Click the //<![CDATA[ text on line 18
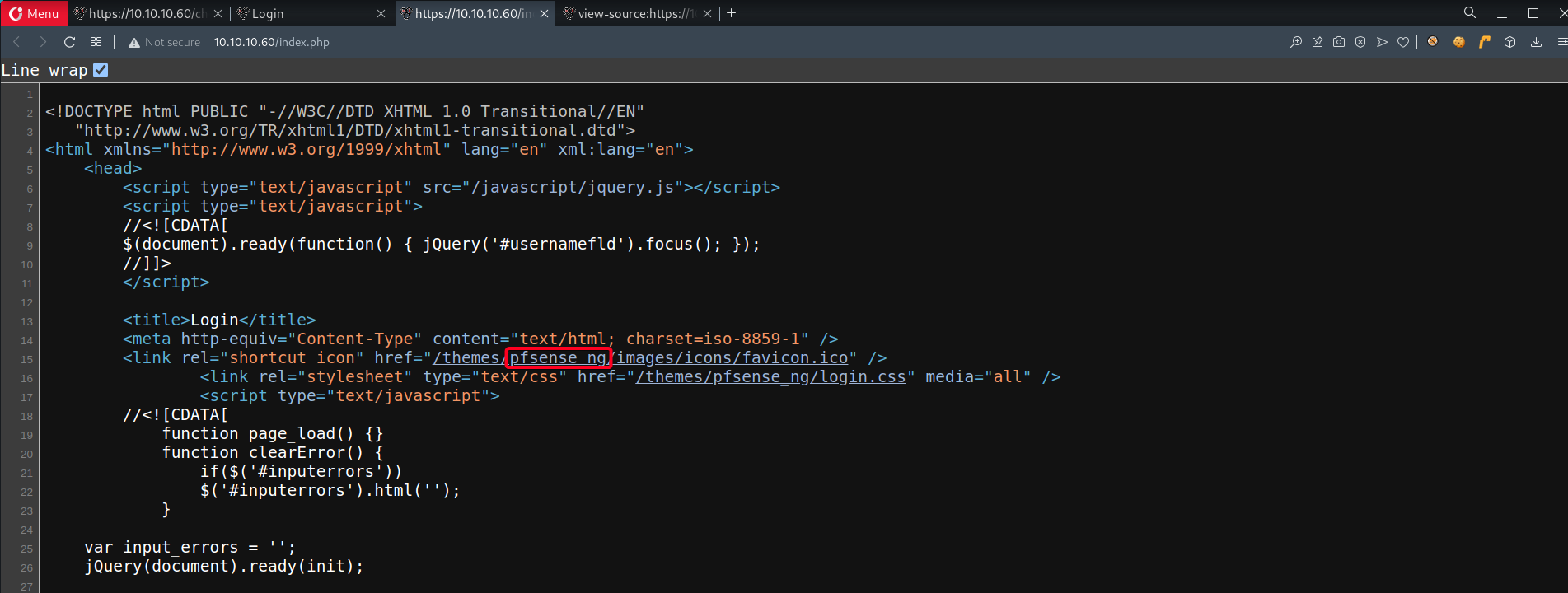1568x593 pixels. [x=176, y=415]
